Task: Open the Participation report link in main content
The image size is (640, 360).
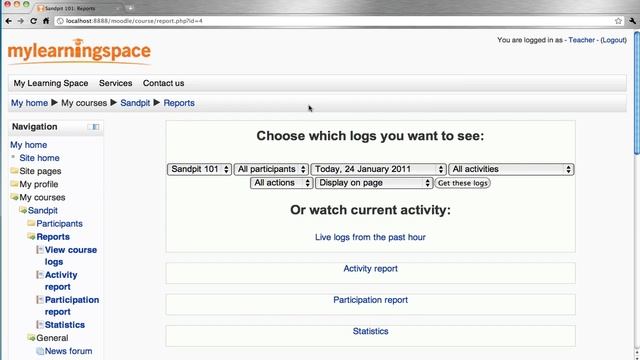Action: click(x=371, y=300)
